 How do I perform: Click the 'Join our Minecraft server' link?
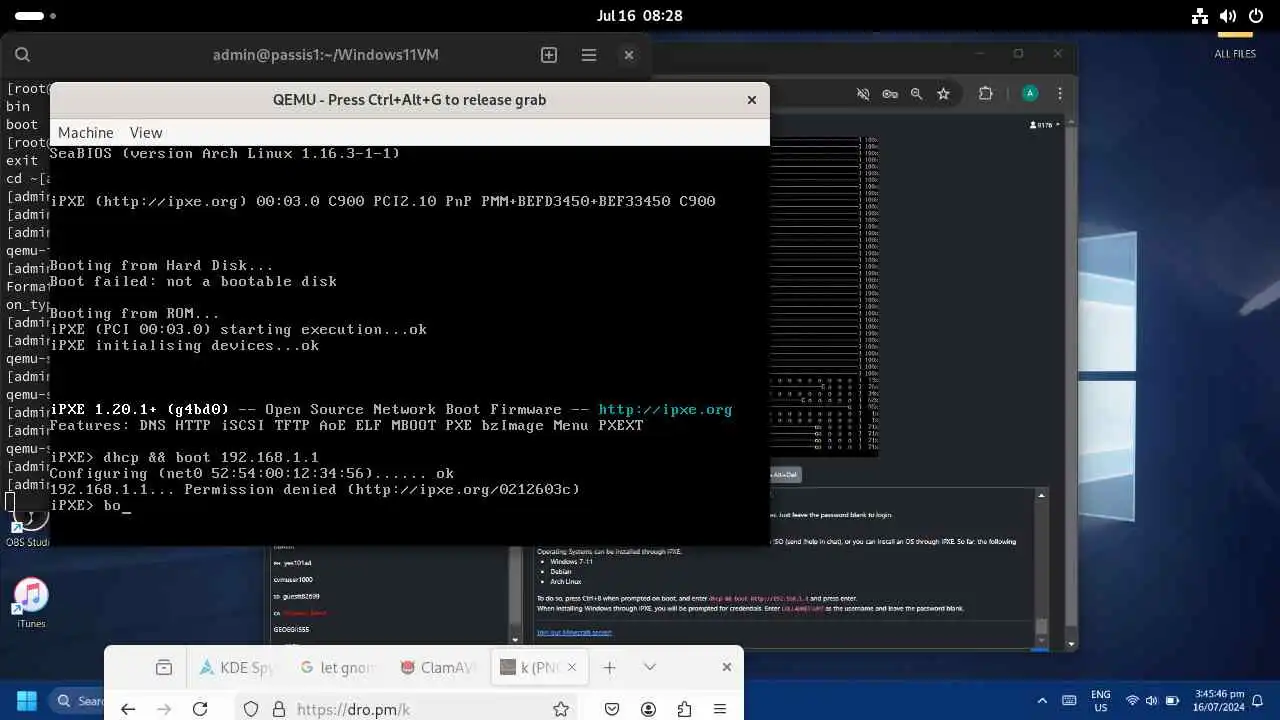pos(574,632)
